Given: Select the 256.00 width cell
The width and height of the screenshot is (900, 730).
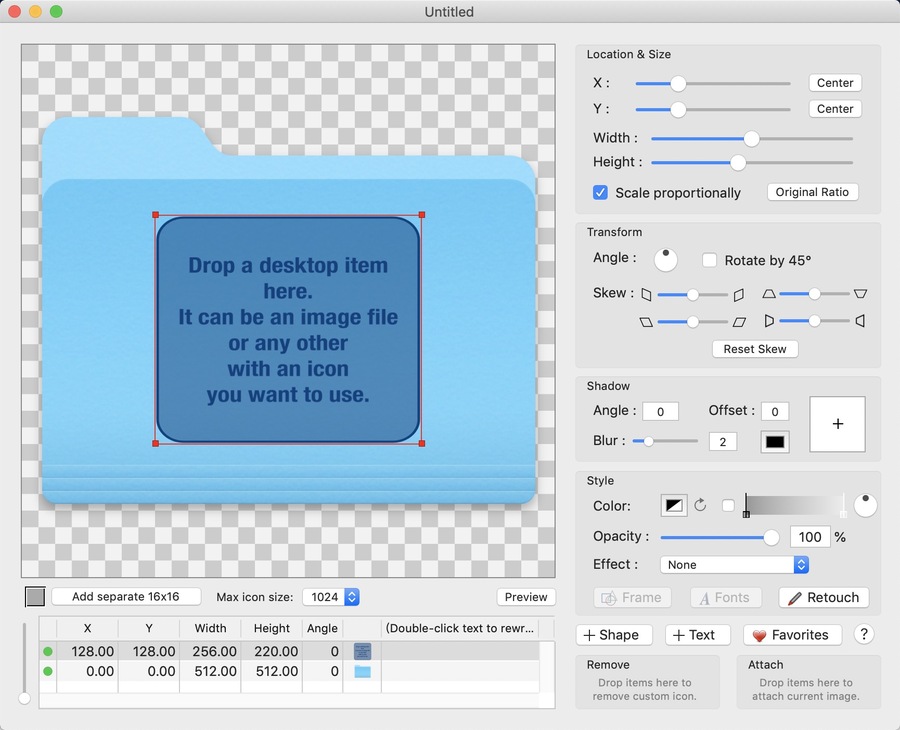Looking at the screenshot, I should click(210, 651).
